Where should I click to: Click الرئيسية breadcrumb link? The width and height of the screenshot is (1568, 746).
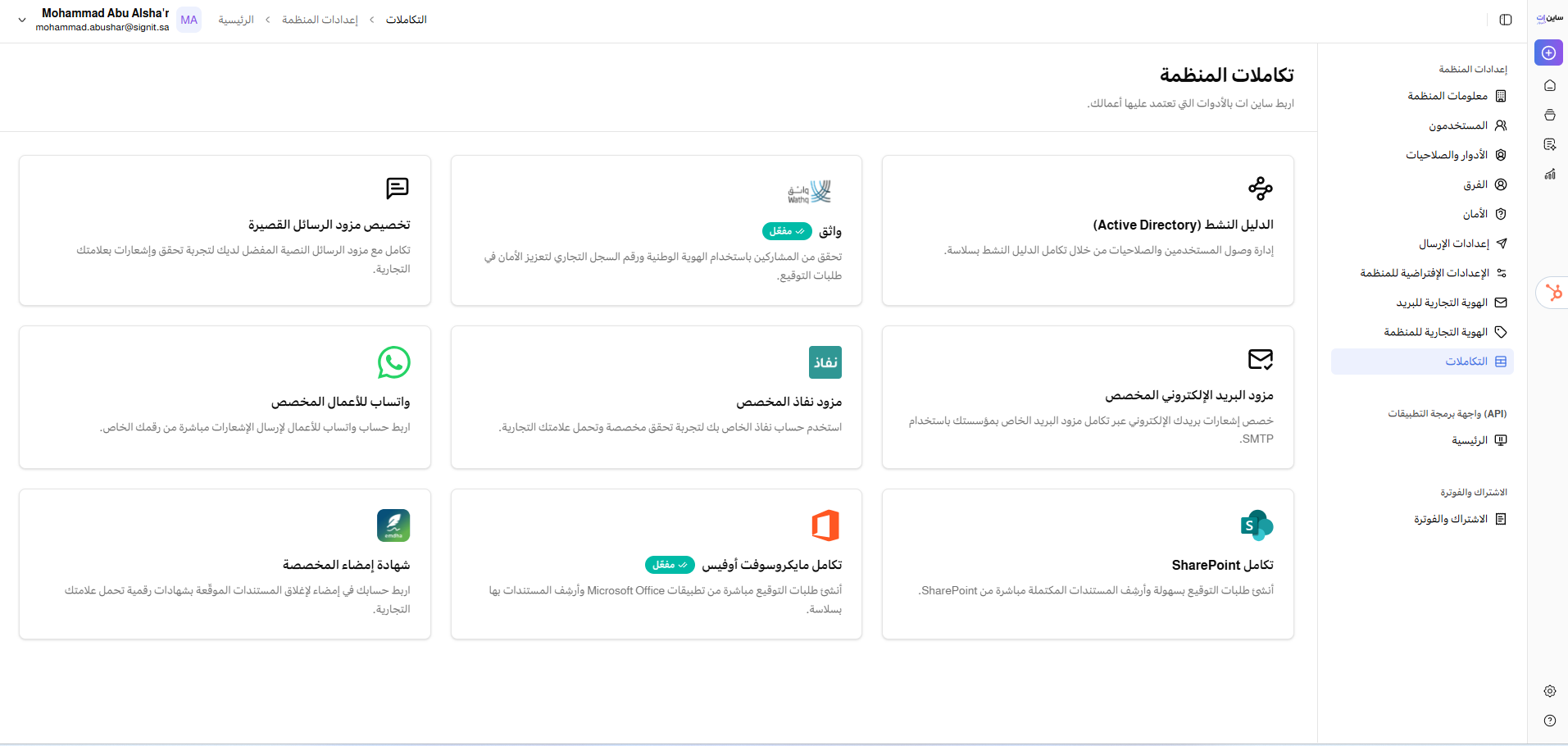coord(236,20)
